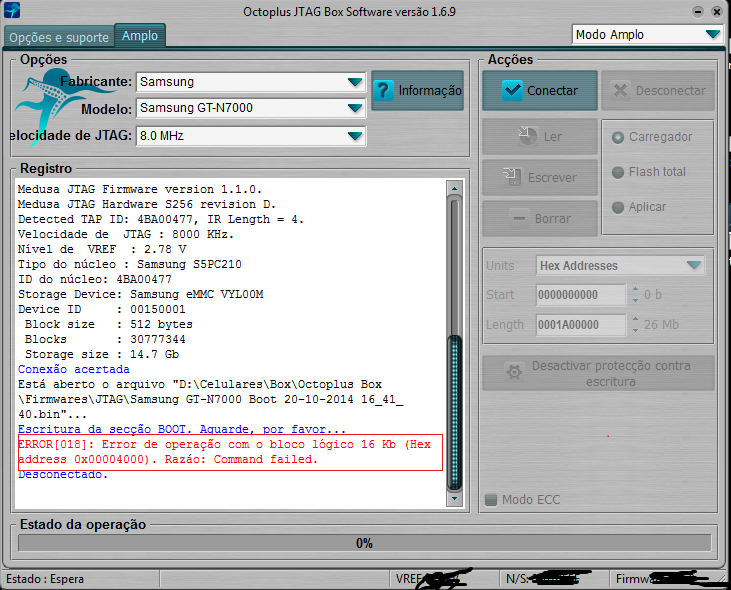Click the X icon on Desconectar
The height and width of the screenshot is (590, 731).
click(621, 90)
